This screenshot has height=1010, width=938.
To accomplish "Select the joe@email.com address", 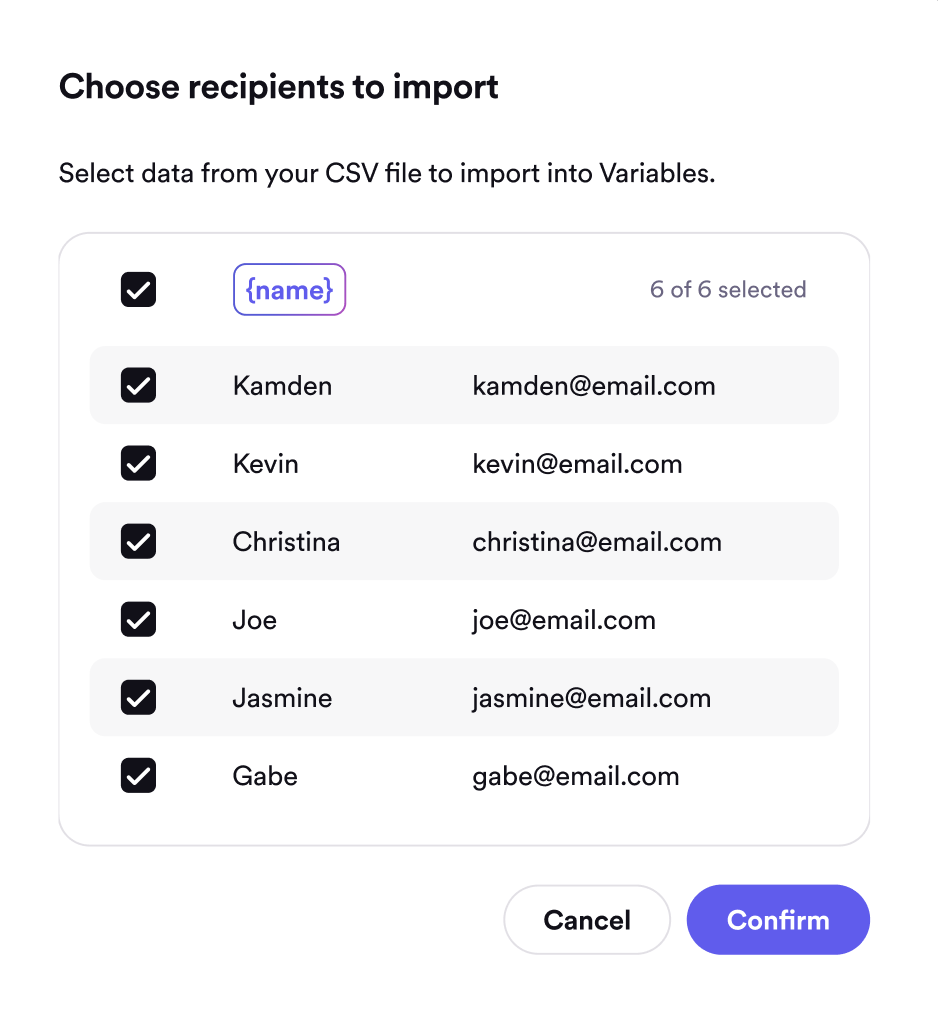I will (x=563, y=620).
